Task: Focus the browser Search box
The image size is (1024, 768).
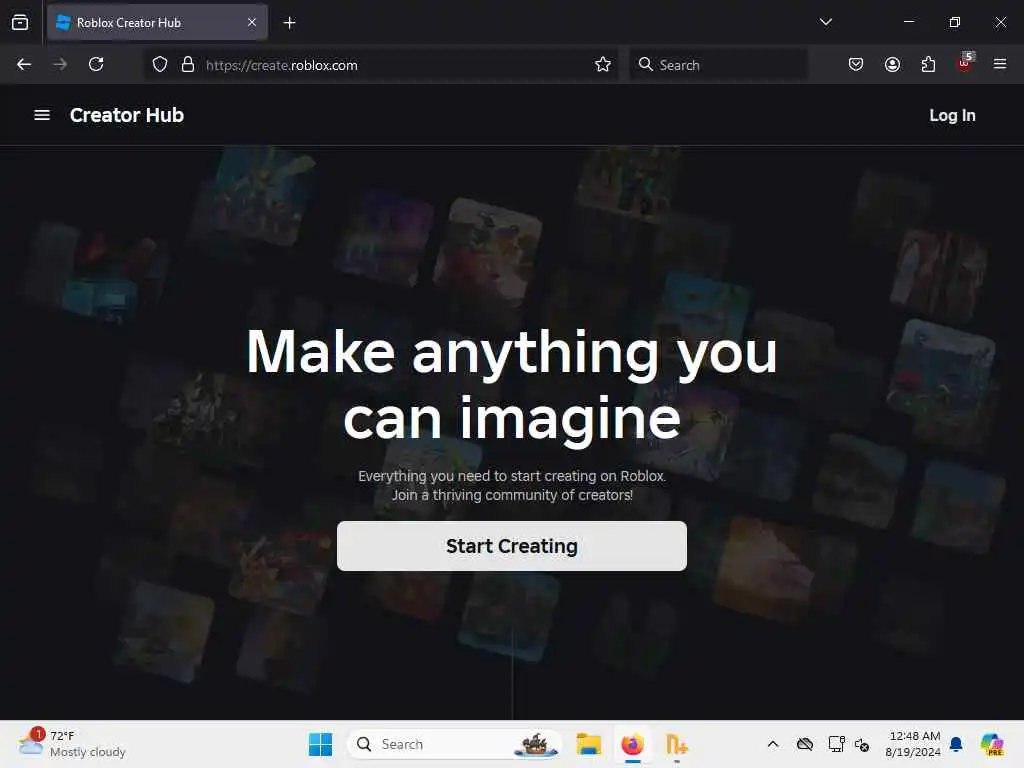Action: coord(718,65)
